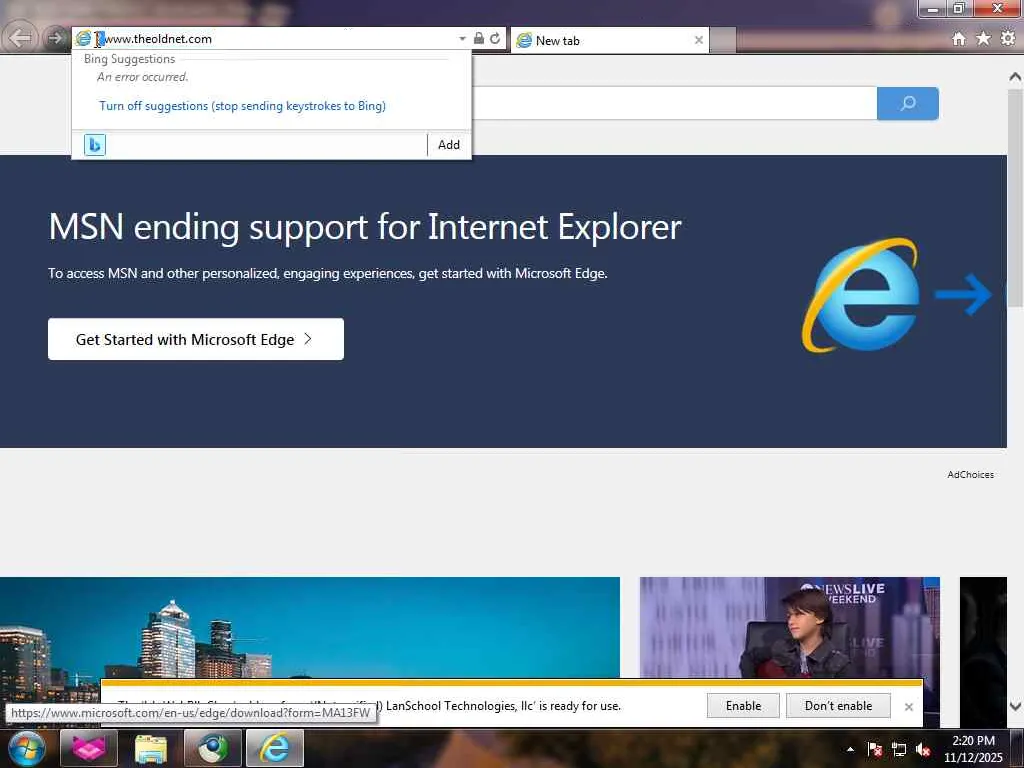This screenshot has width=1024, height=768.
Task: Click Turn off suggestions link
Action: pyautogui.click(x=242, y=106)
